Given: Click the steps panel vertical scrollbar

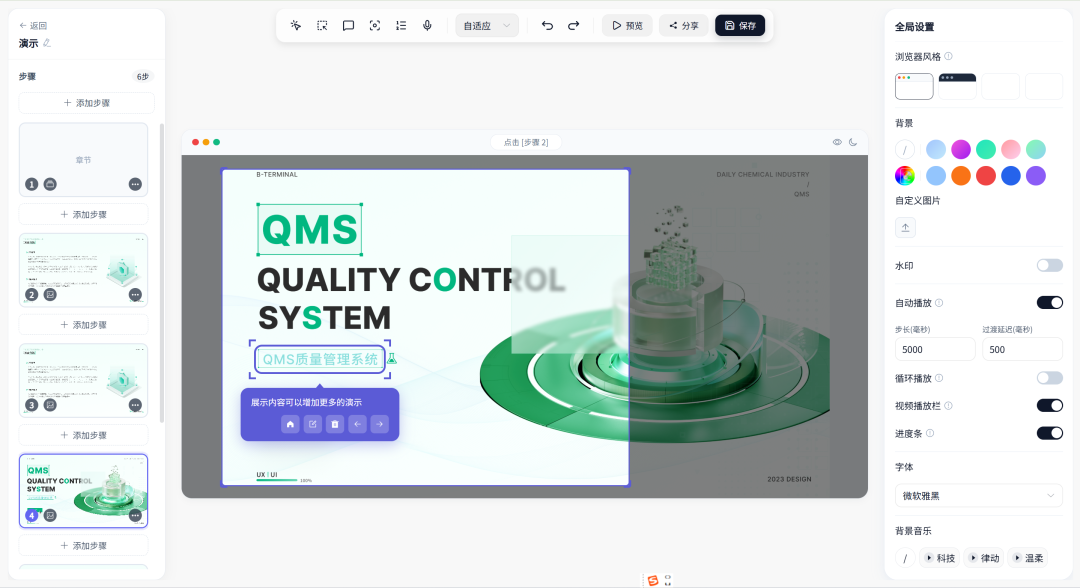Looking at the screenshot, I should (x=162, y=273).
